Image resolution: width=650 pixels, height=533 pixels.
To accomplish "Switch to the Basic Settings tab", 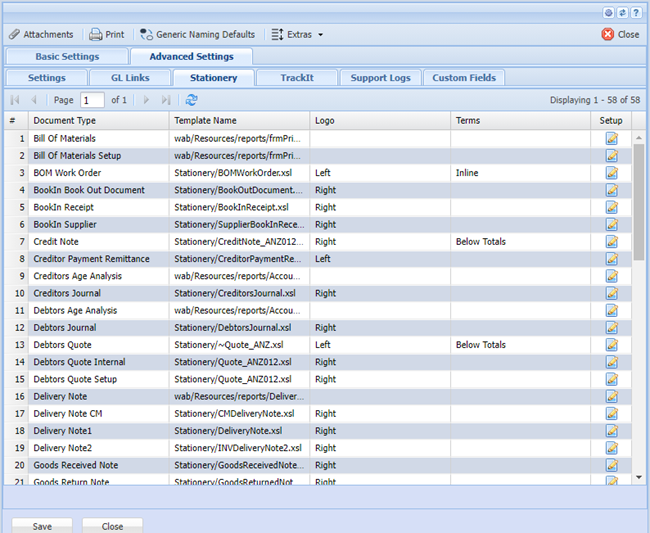I will [67, 57].
